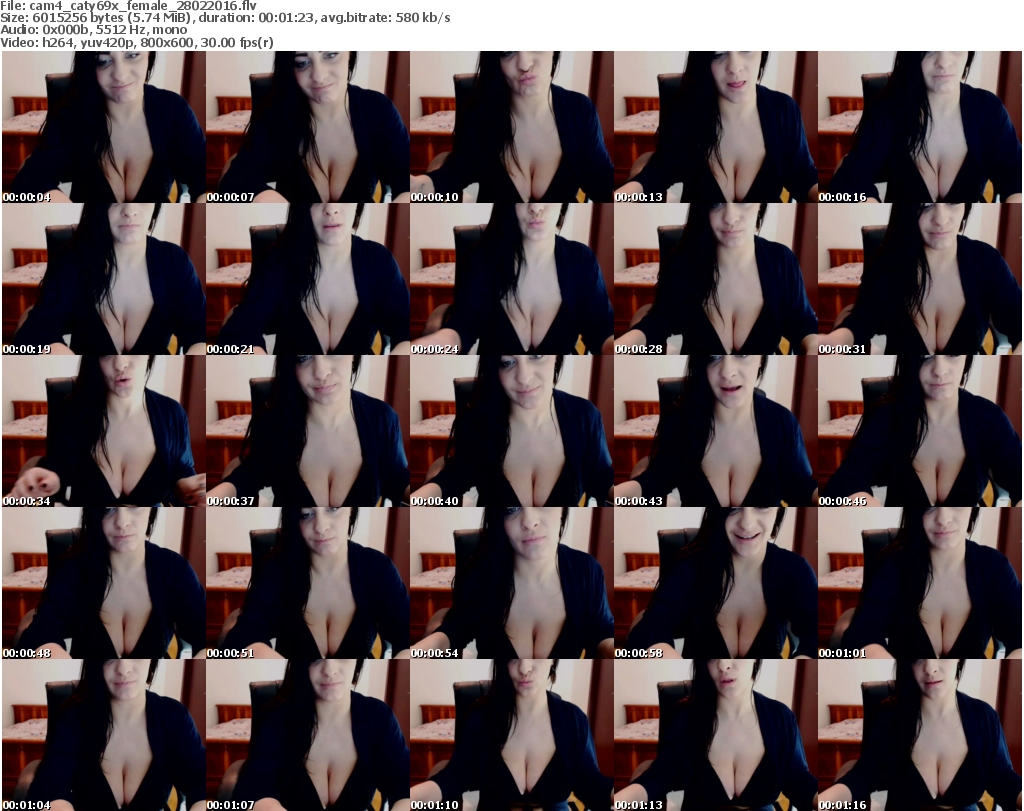Screen dimensions: 1024x811
Task: Select the thumbnail frame stamped 00:01:01
Action: click(920, 583)
